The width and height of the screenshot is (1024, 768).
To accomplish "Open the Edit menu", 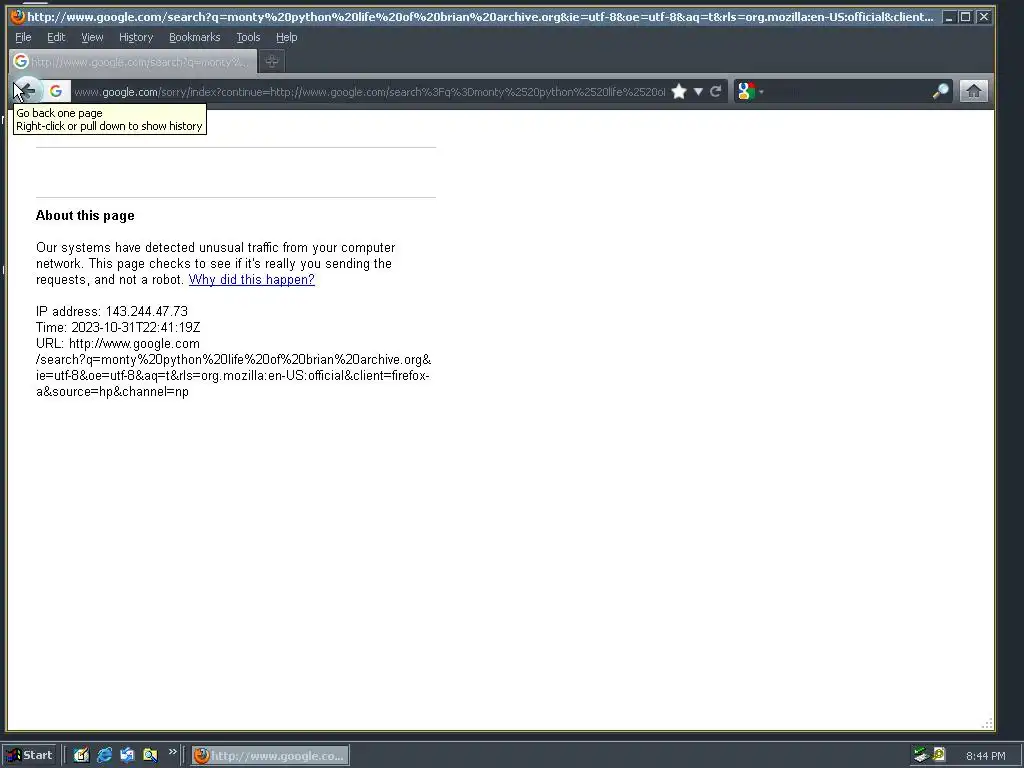I will (x=56, y=37).
